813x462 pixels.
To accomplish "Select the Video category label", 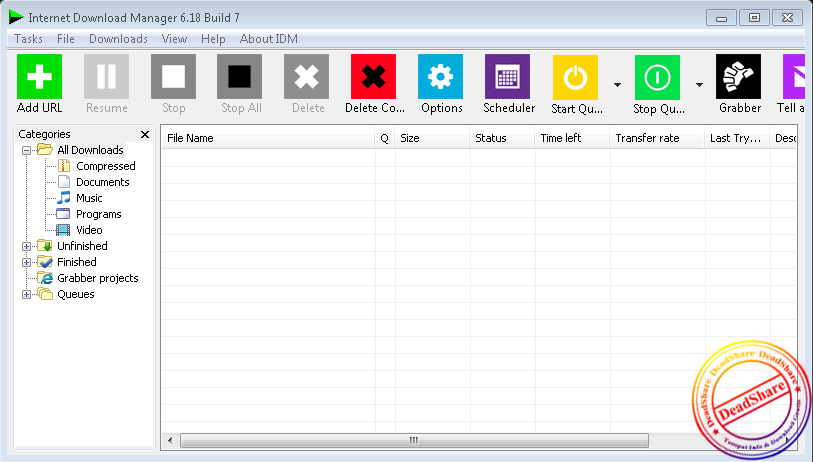I will click(89, 230).
